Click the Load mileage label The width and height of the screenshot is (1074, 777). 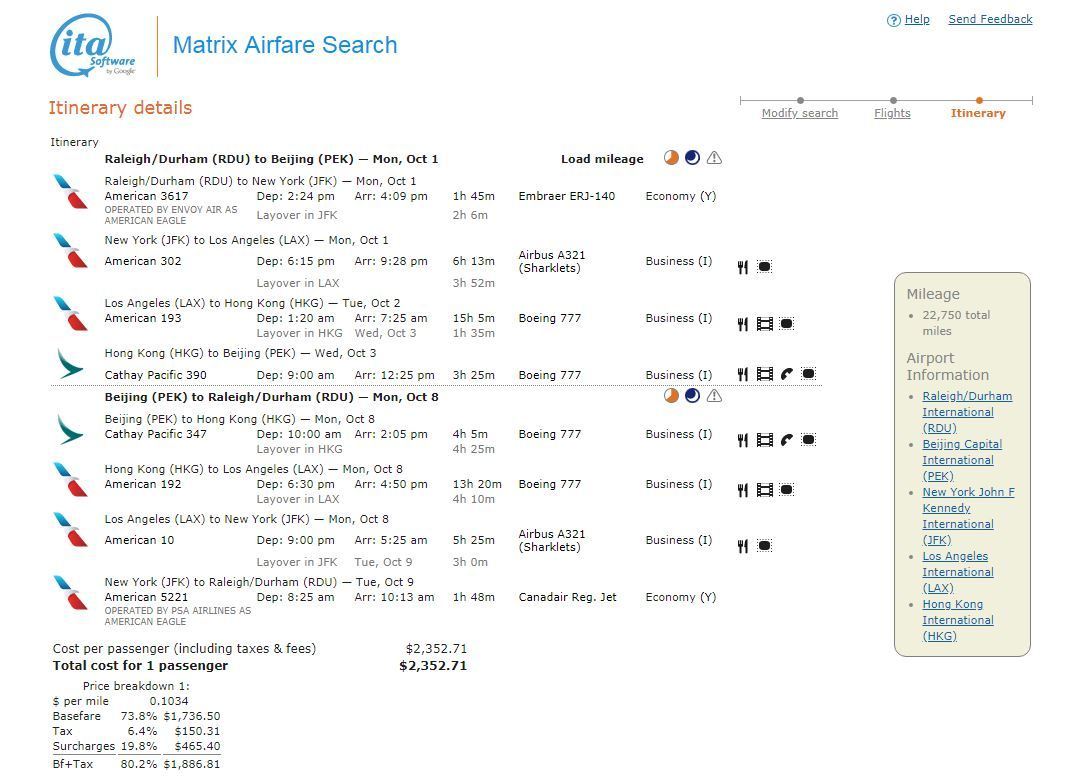tap(602, 159)
